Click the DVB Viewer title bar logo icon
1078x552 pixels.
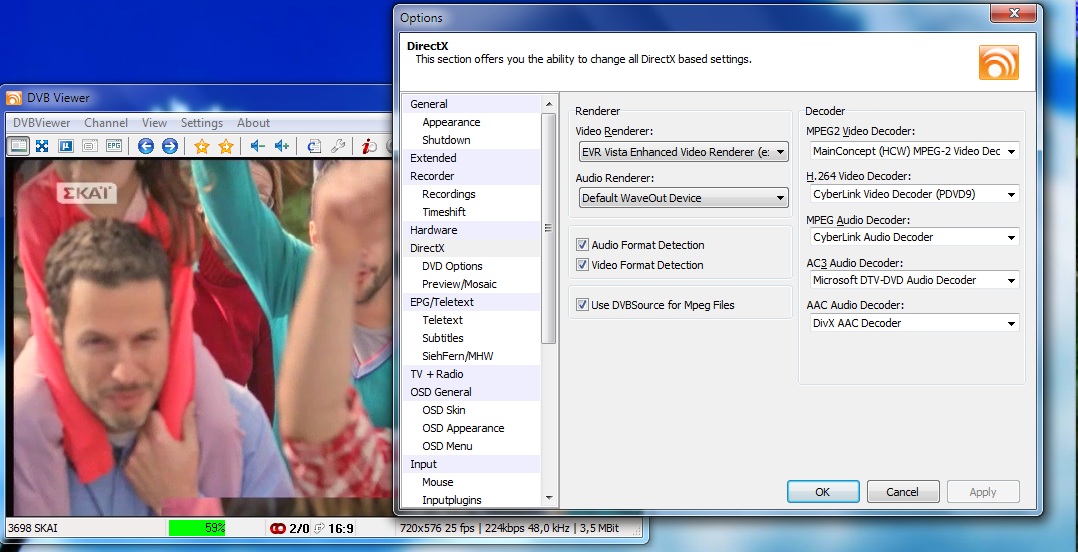click(14, 98)
